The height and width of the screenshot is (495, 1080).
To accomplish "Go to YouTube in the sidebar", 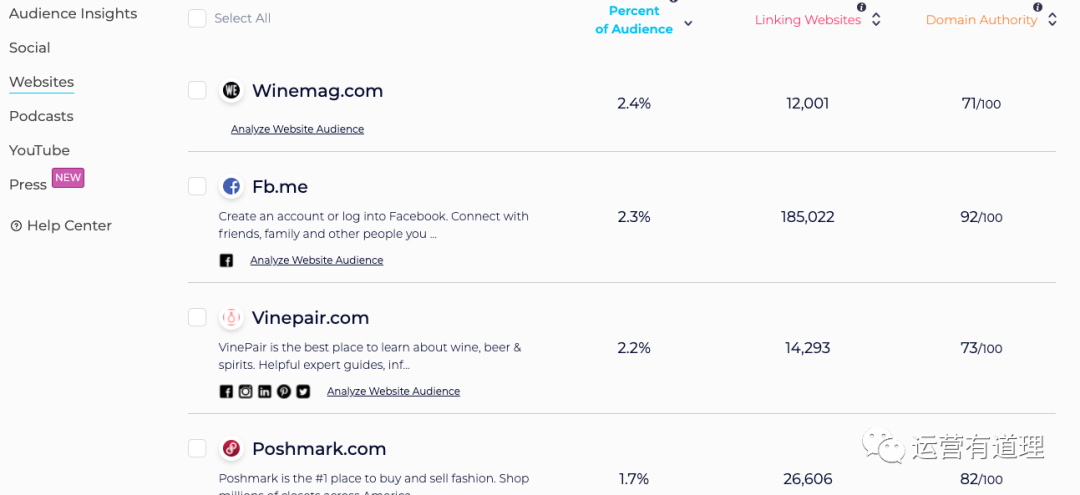I will (x=39, y=150).
